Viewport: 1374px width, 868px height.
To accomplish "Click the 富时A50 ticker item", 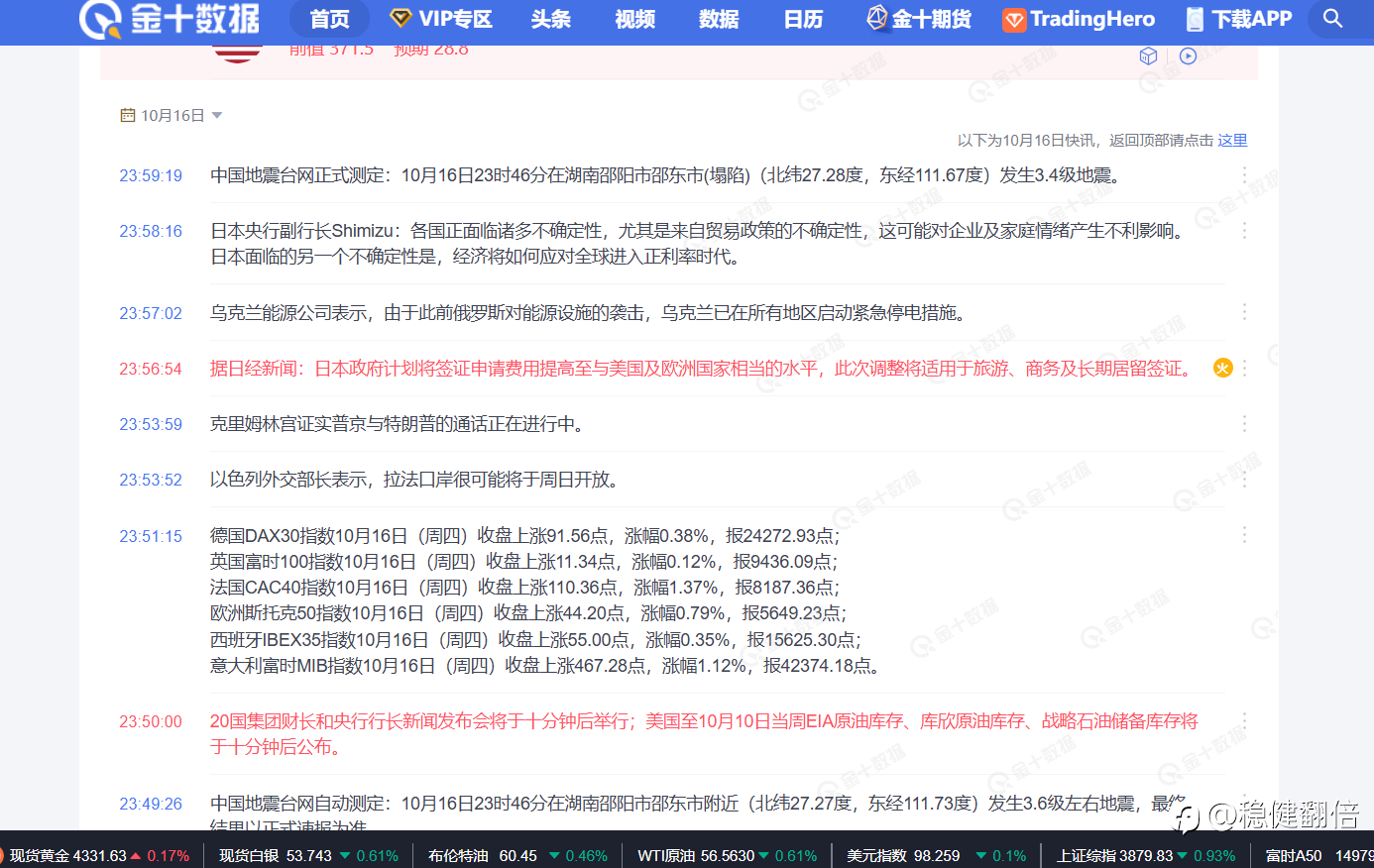I will pyautogui.click(x=1319, y=855).
